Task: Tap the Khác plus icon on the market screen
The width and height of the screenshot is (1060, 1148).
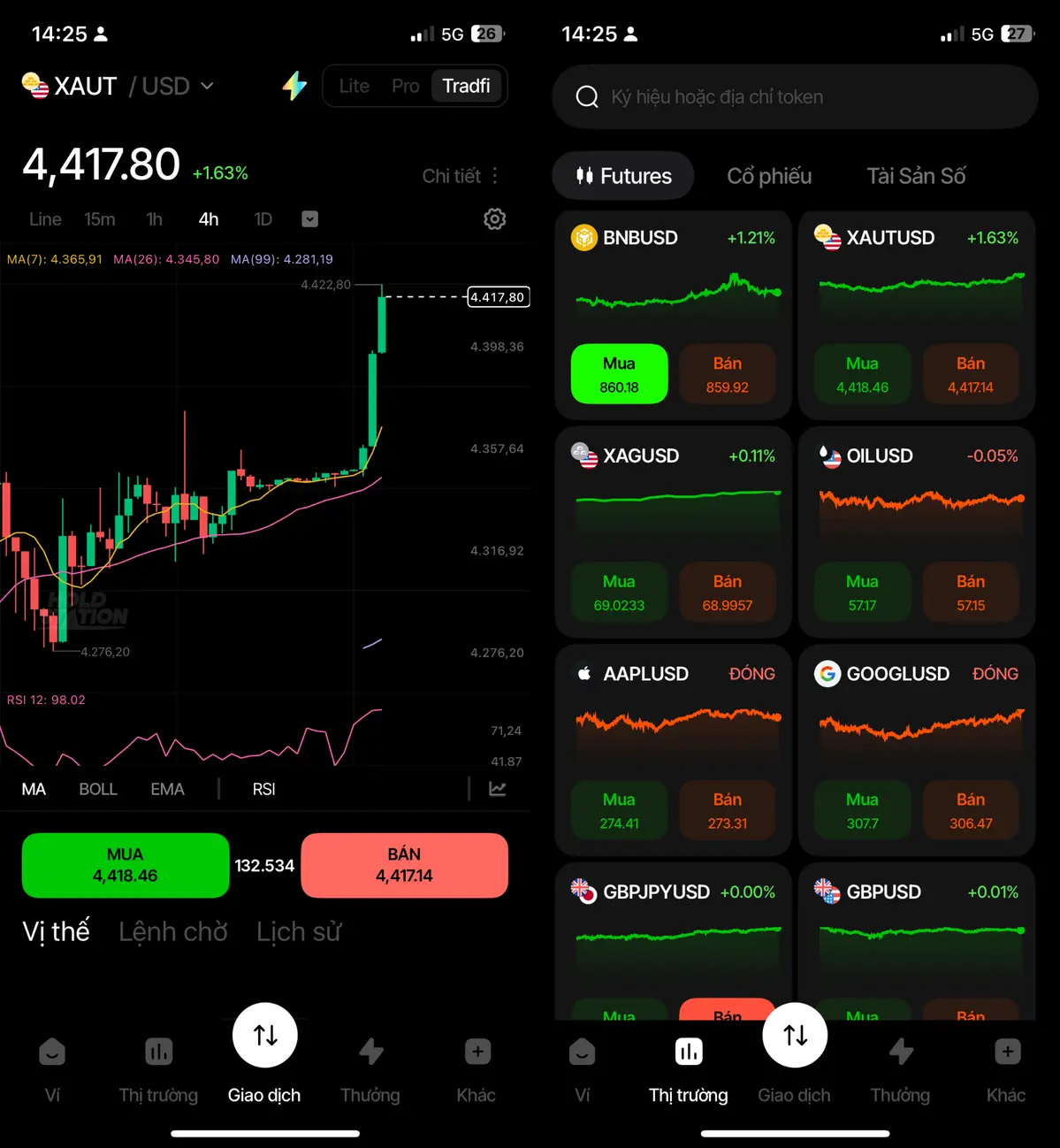Action: (x=1008, y=1052)
